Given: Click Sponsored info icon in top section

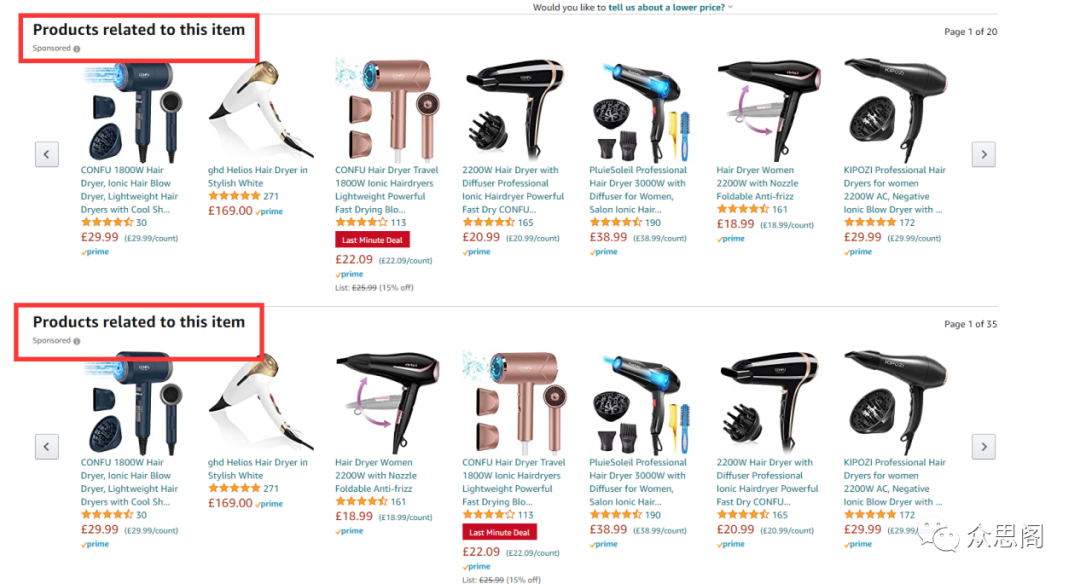Looking at the screenshot, I should coord(77,49).
